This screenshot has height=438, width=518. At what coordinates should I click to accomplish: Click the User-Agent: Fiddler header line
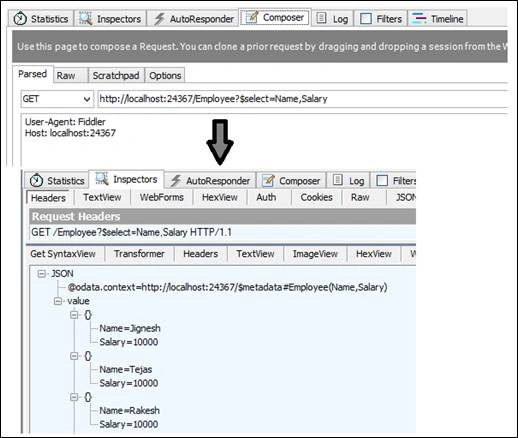65,122
